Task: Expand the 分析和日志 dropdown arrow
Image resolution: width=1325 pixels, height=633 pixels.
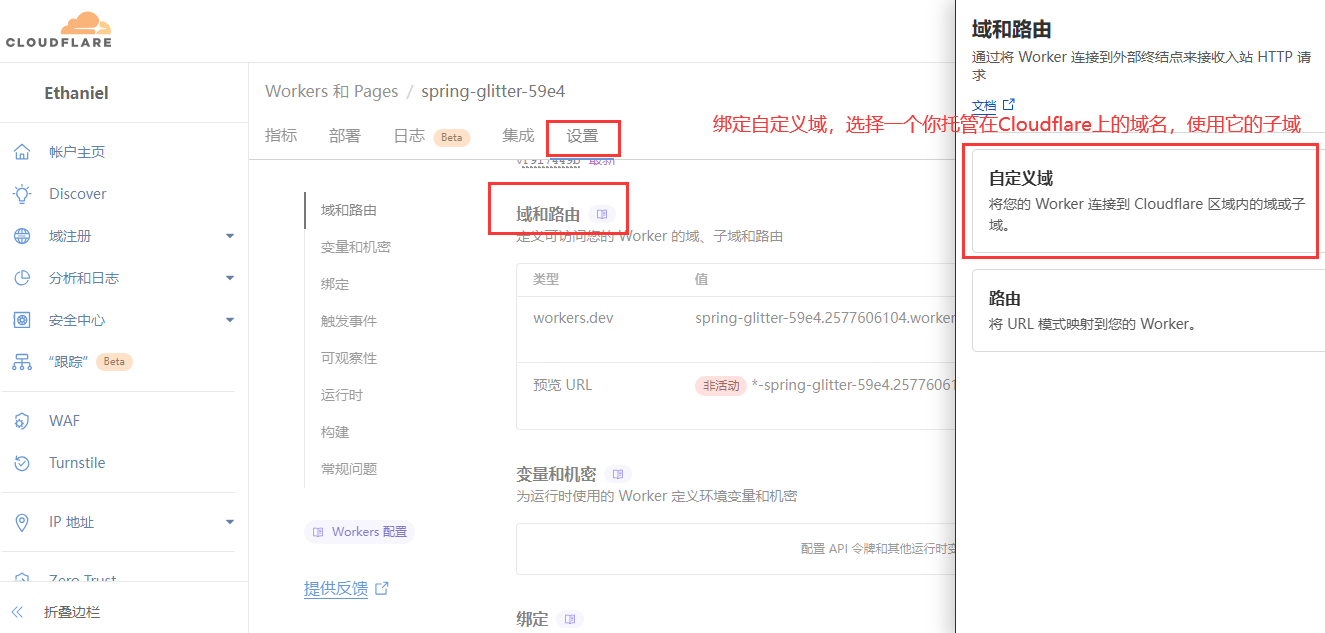Action: click(229, 278)
